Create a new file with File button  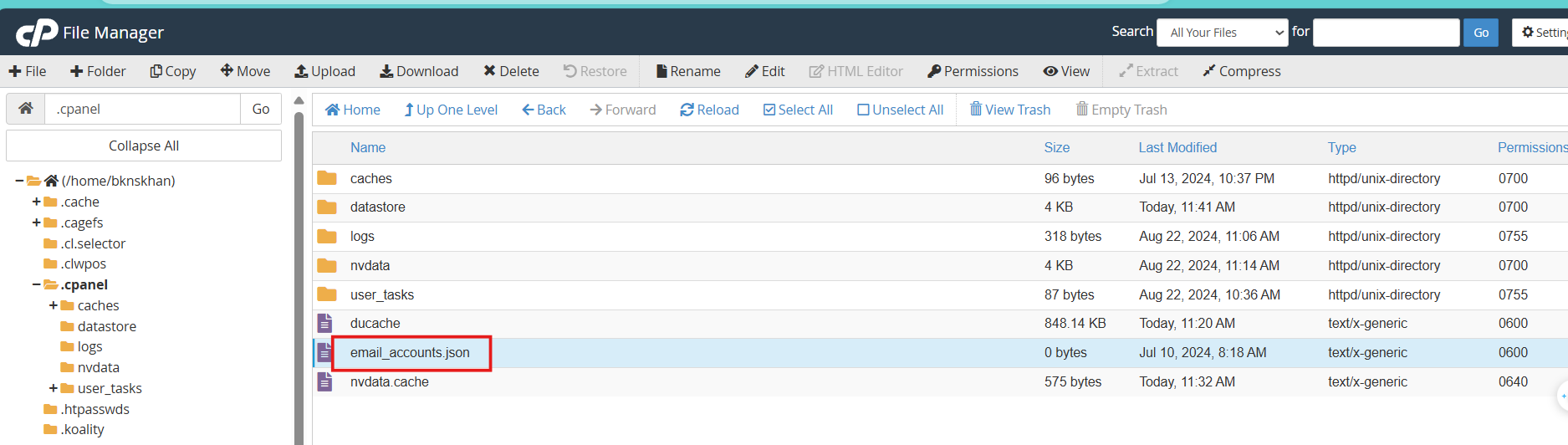tap(28, 71)
